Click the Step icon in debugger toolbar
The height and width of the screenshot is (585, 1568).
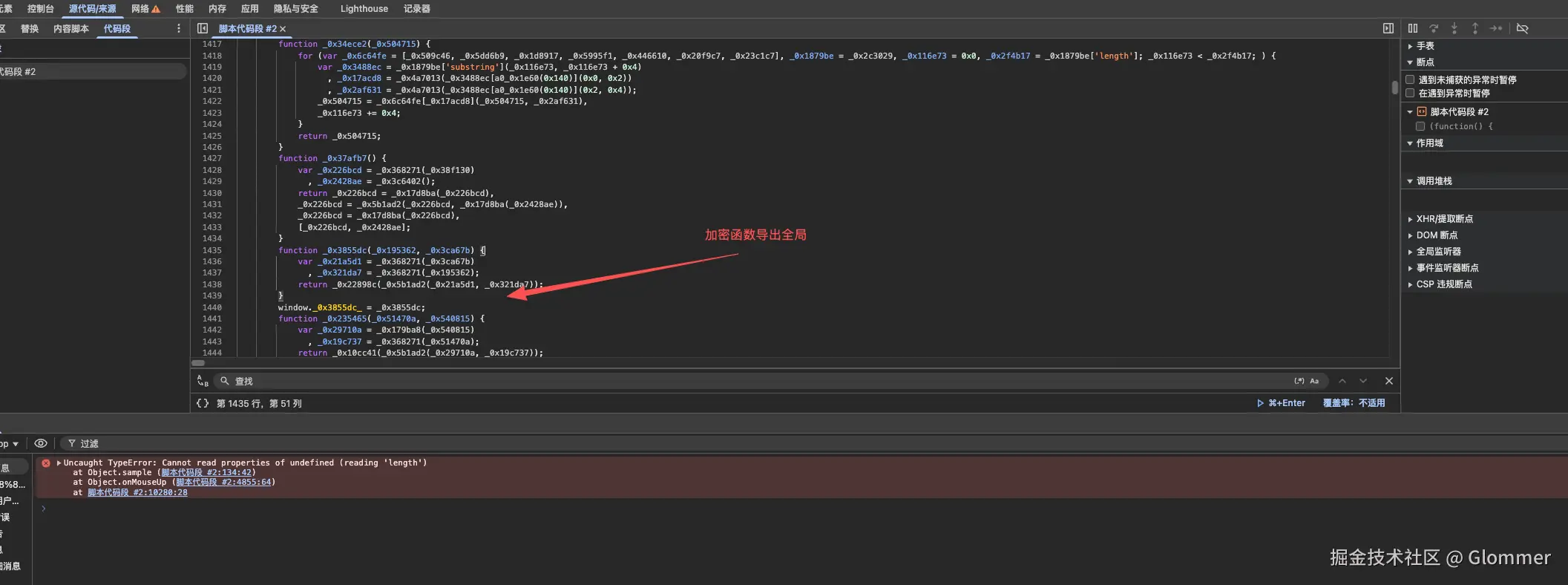1496,28
